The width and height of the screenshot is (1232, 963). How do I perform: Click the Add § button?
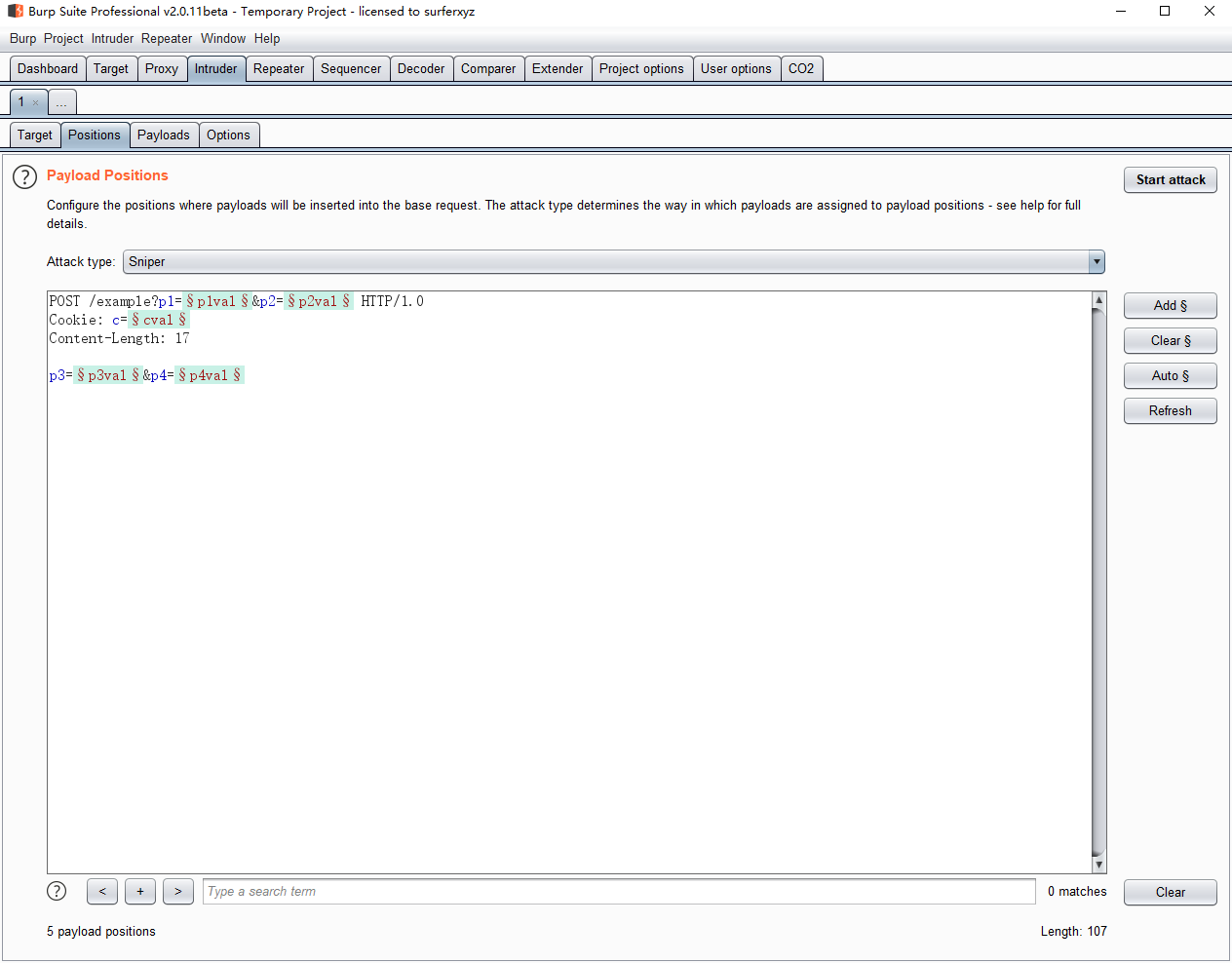[1170, 305]
